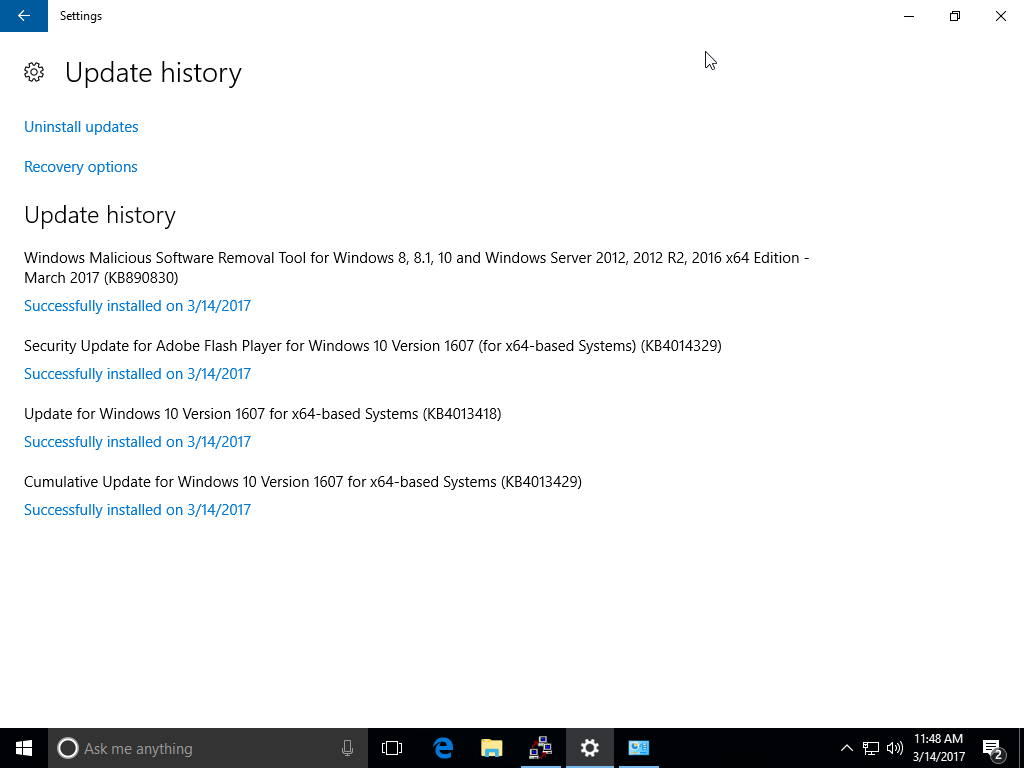This screenshot has height=768, width=1024.
Task: Select Update for Windows 10 KB4013418 text
Action: [x=263, y=413]
